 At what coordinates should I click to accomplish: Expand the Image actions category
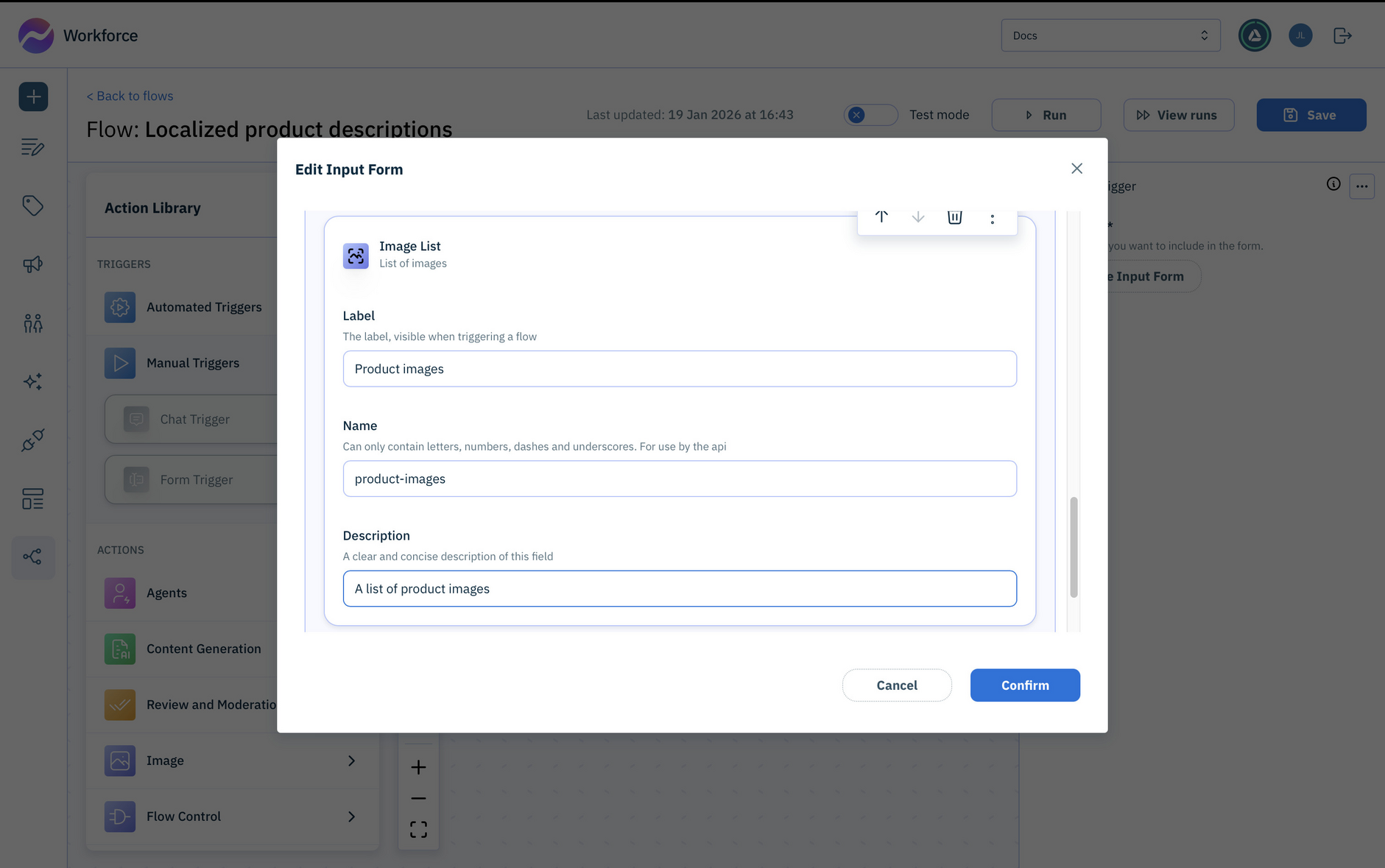(352, 761)
